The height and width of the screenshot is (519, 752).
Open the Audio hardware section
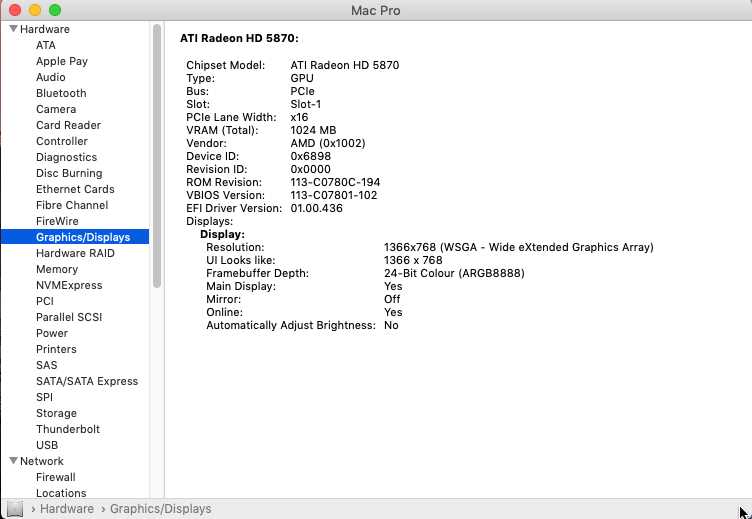tap(51, 77)
